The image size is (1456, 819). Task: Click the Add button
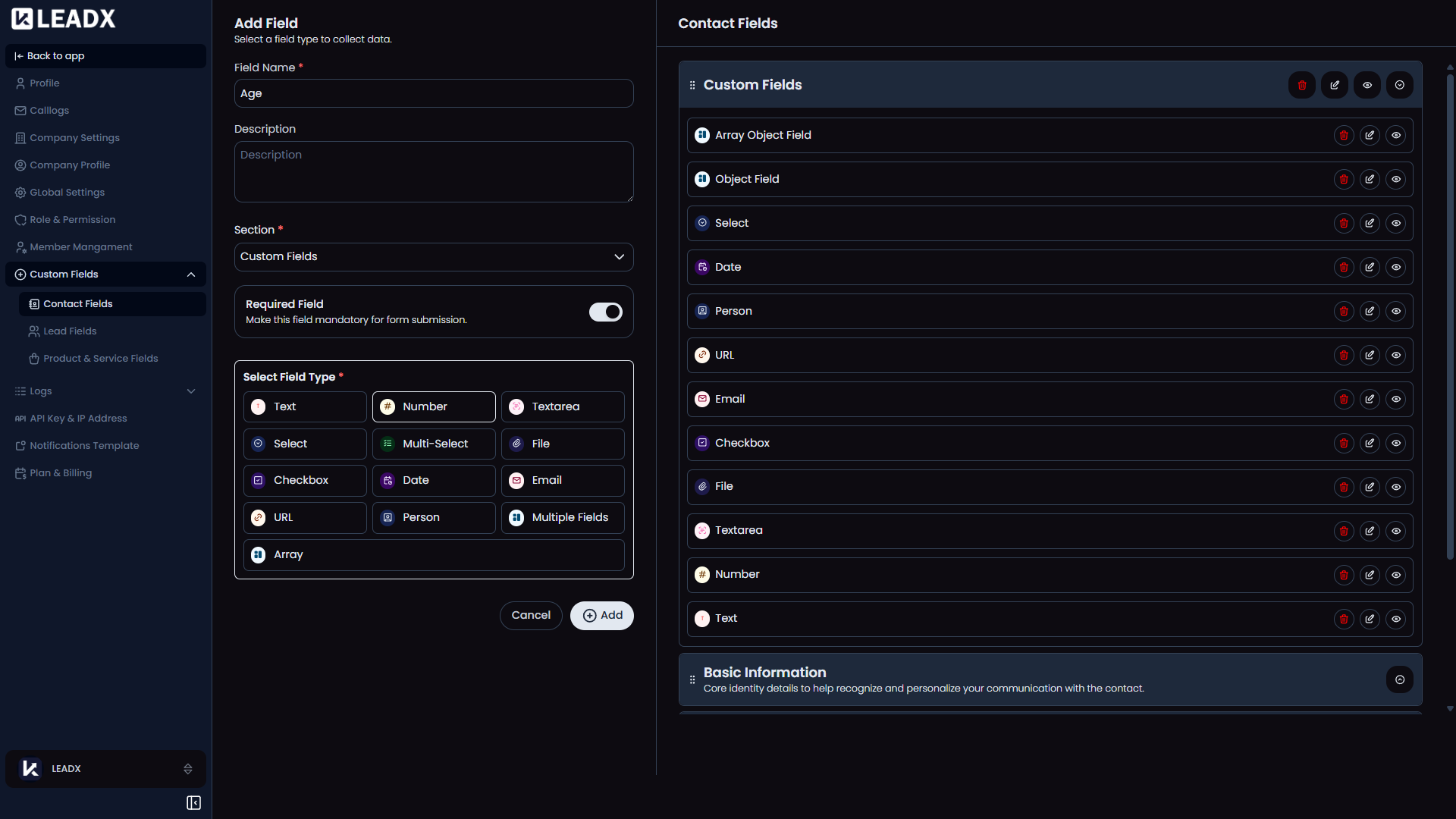[601, 615]
